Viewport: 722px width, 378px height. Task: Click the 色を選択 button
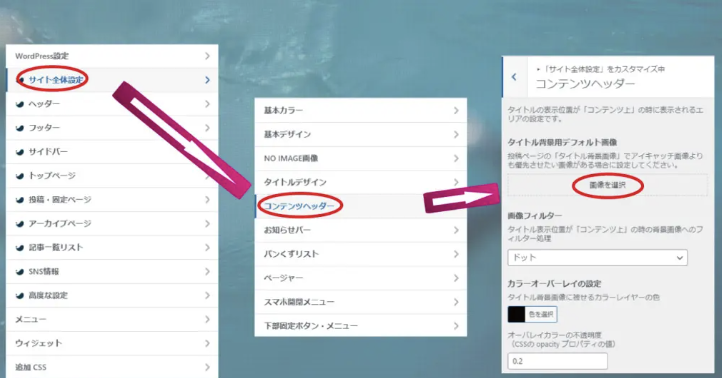point(541,314)
